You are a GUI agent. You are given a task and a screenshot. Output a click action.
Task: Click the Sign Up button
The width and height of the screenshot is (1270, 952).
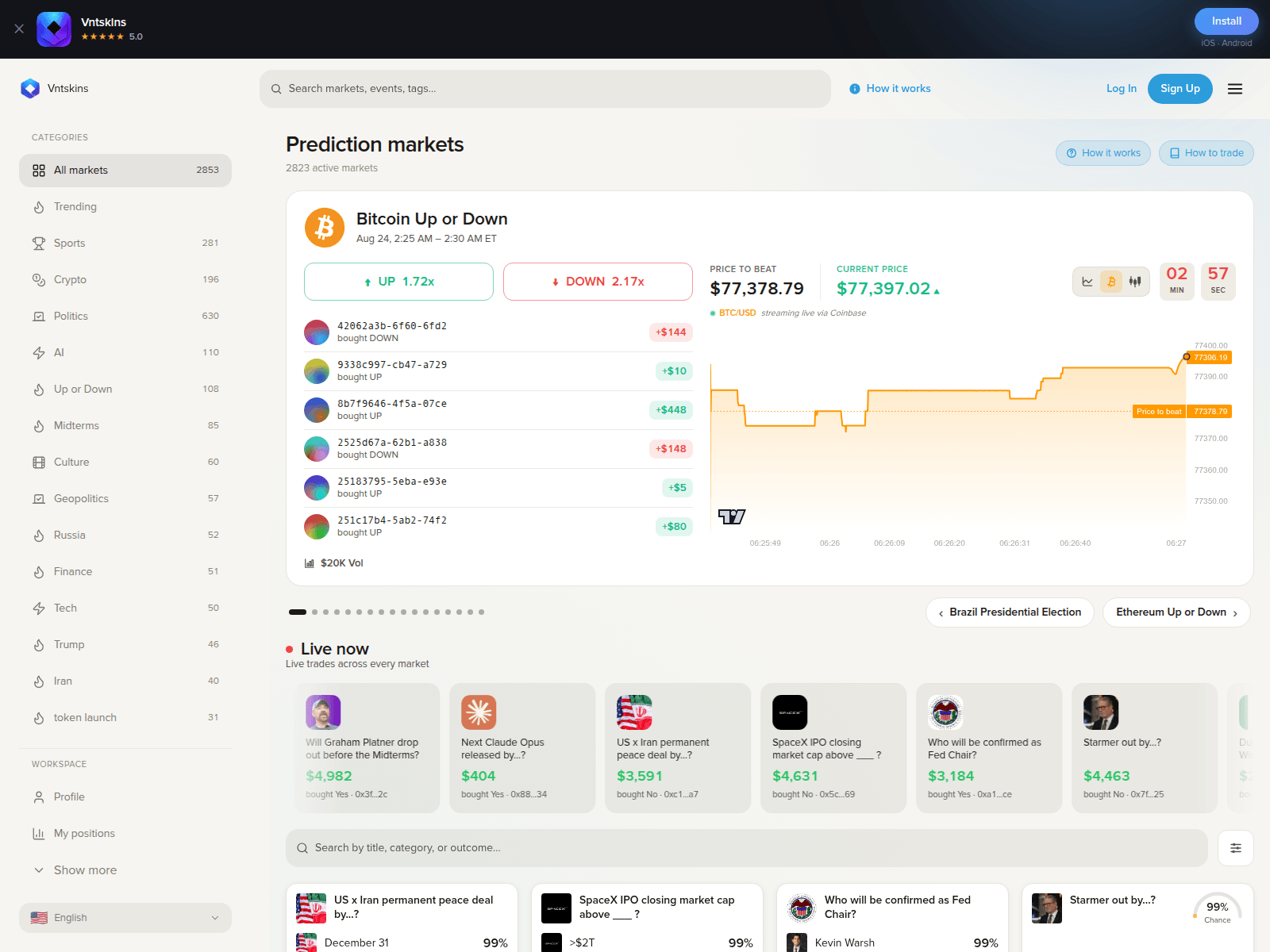pyautogui.click(x=1180, y=89)
